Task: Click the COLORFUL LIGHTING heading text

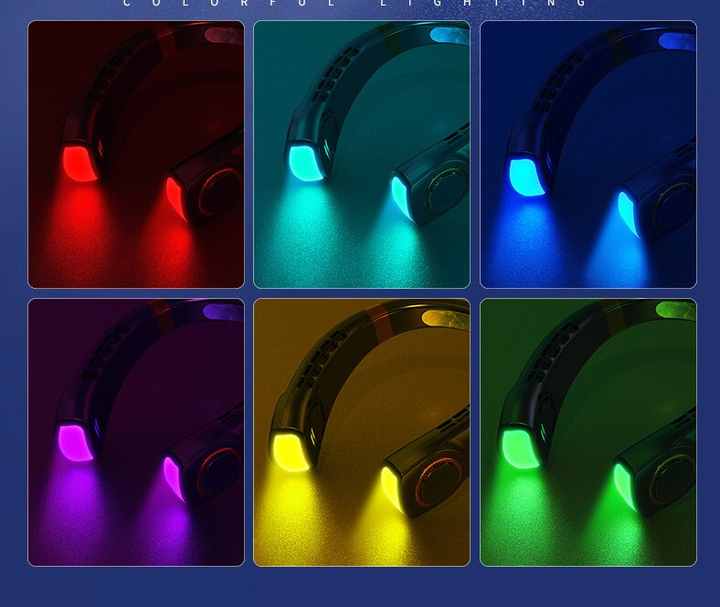Action: [355, 3]
